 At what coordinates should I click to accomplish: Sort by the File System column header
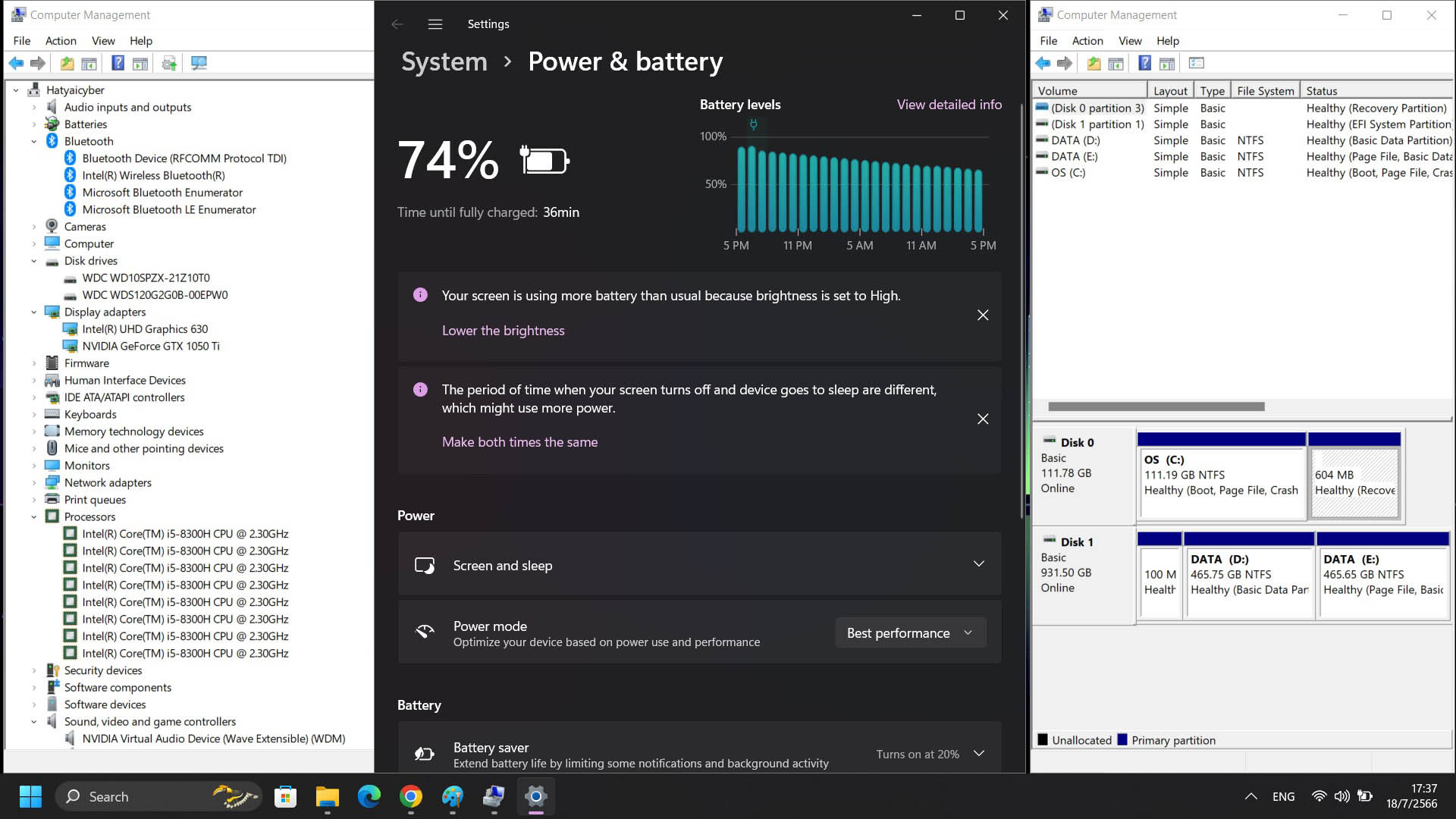pos(1265,90)
